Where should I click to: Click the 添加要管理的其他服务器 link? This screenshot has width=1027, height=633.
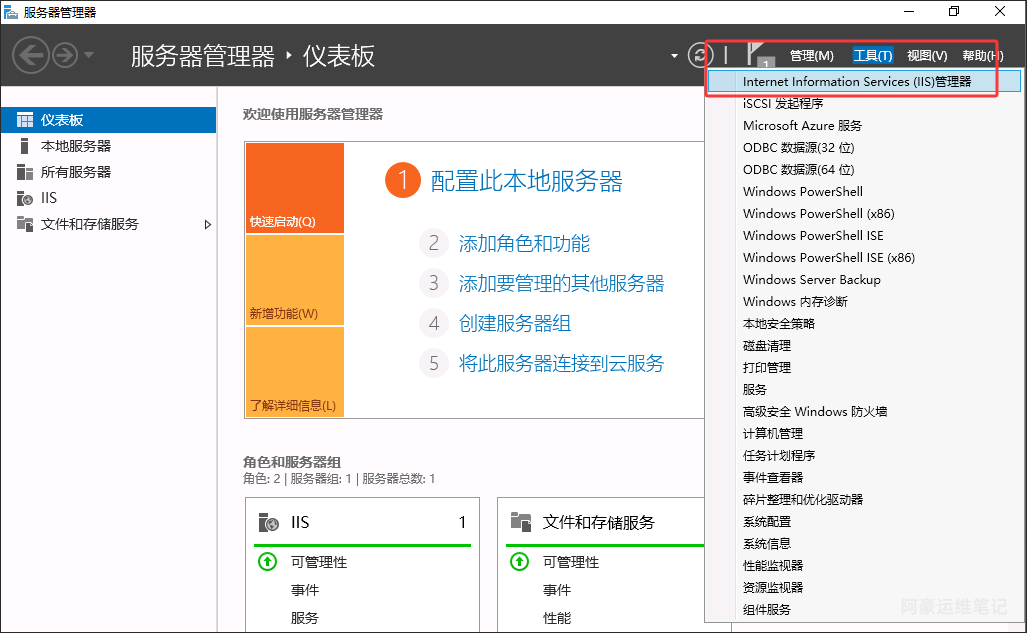(561, 284)
